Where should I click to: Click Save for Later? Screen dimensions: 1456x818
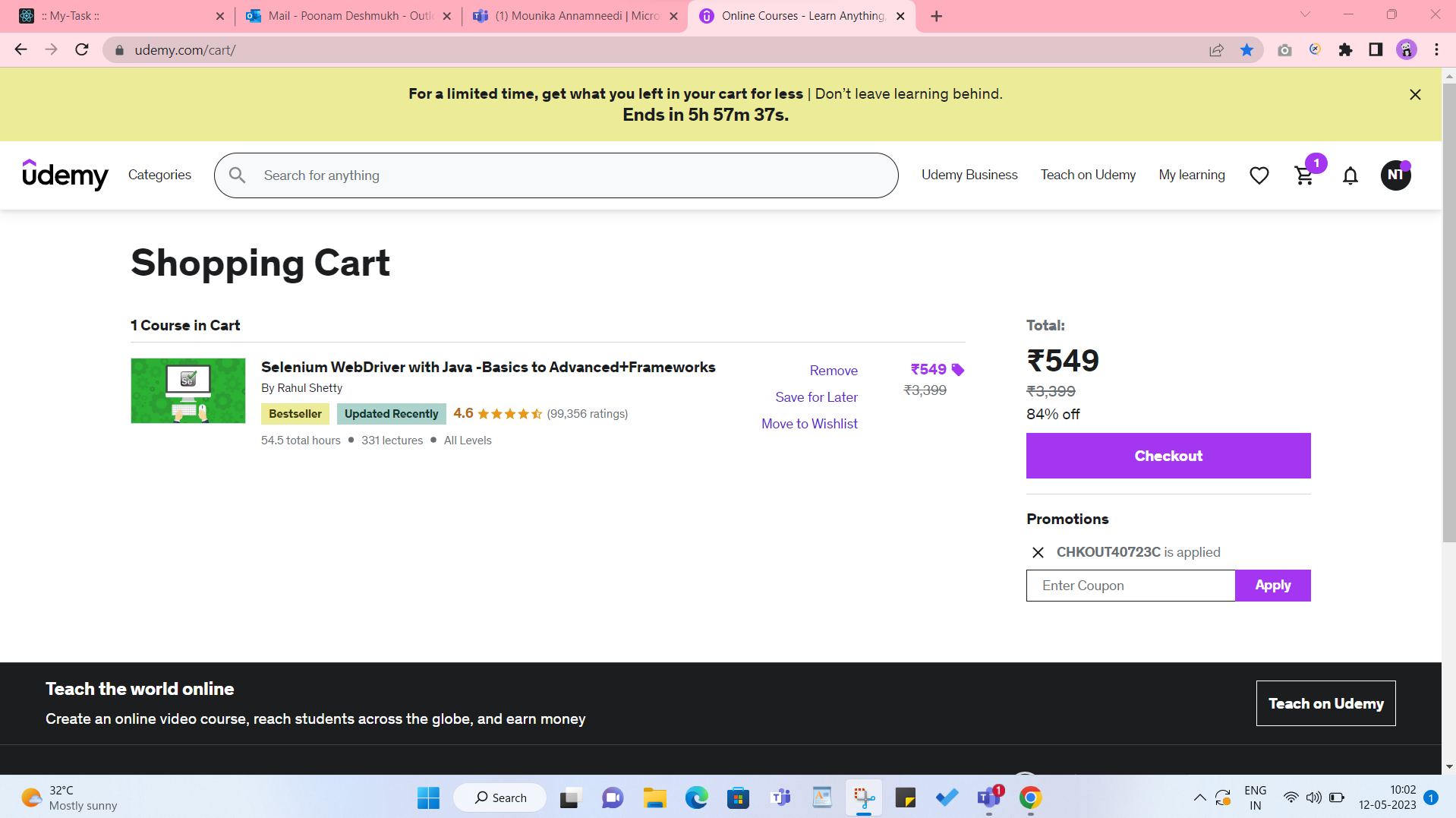coord(816,397)
